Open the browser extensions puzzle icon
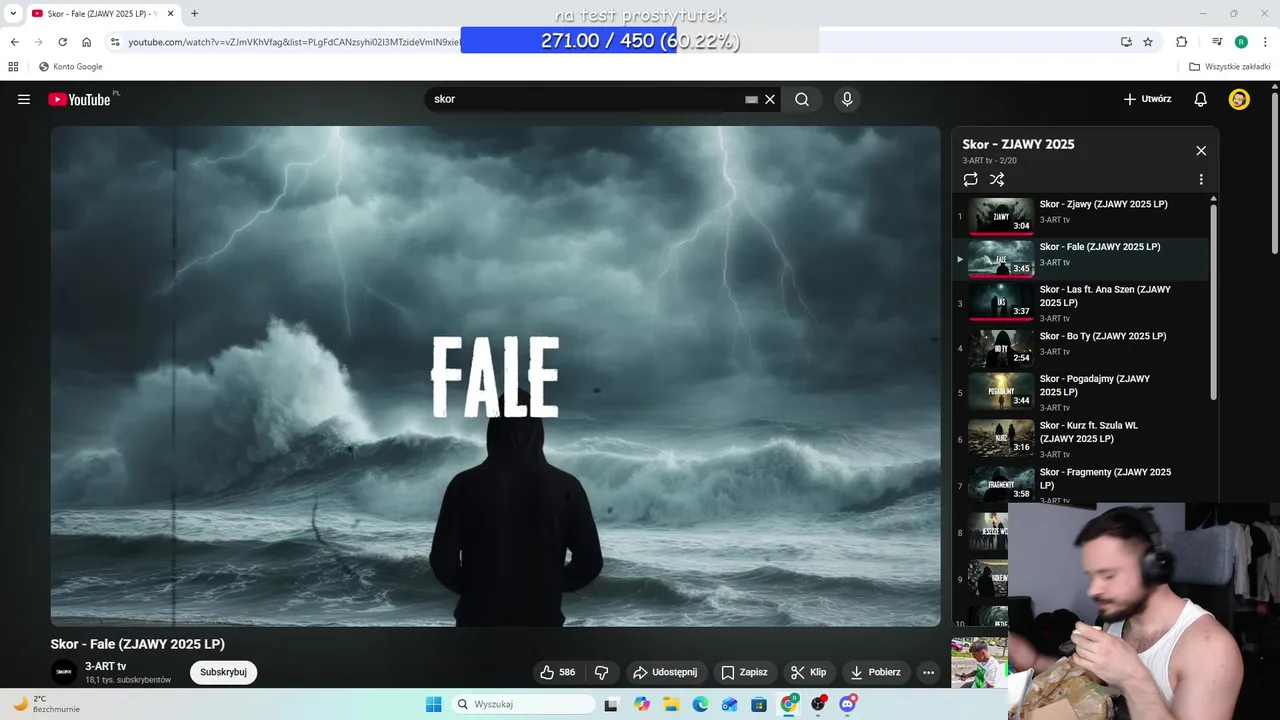This screenshot has height=720, width=1280. 1182,42
